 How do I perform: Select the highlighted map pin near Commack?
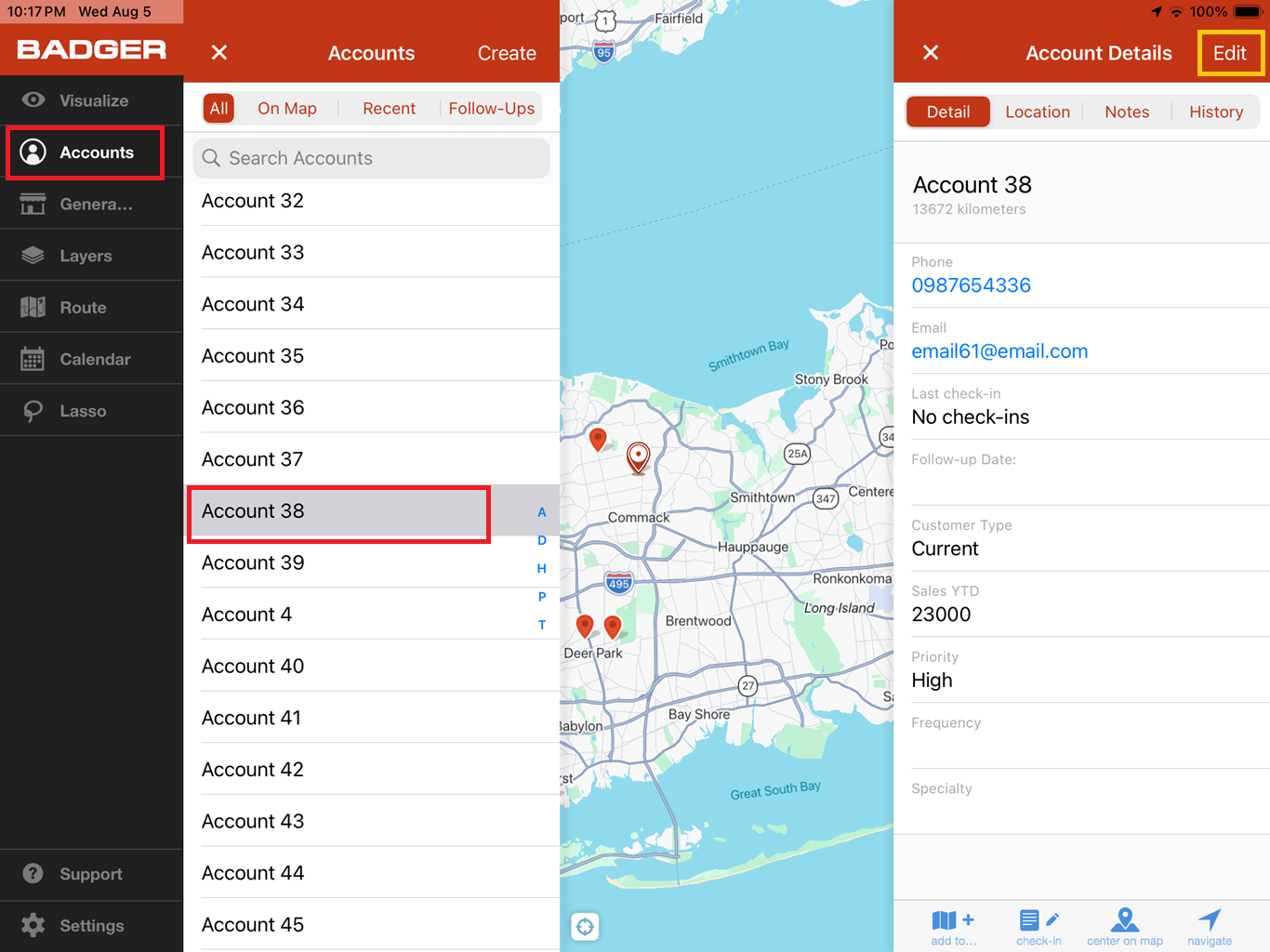point(638,457)
